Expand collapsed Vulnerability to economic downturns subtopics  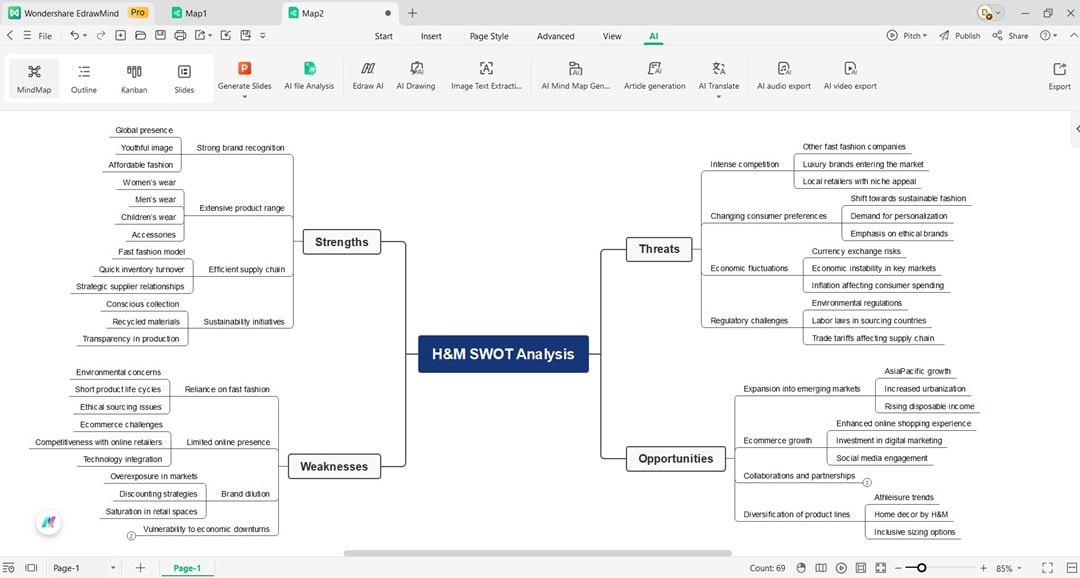click(x=132, y=535)
